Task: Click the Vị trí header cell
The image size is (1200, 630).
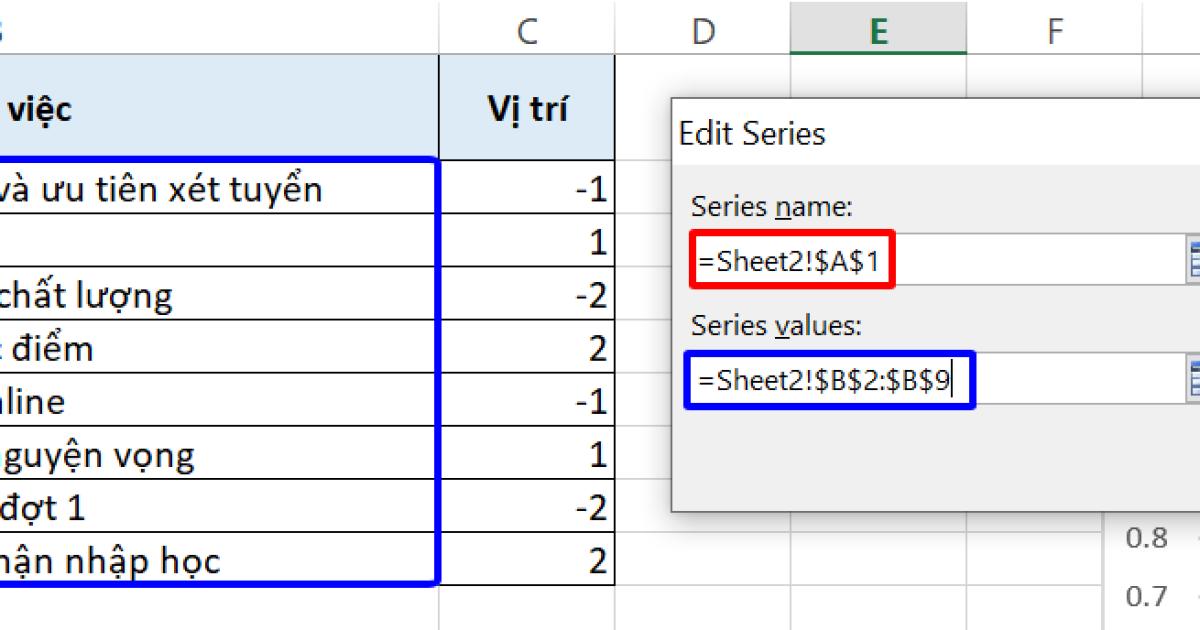Action: 527,107
